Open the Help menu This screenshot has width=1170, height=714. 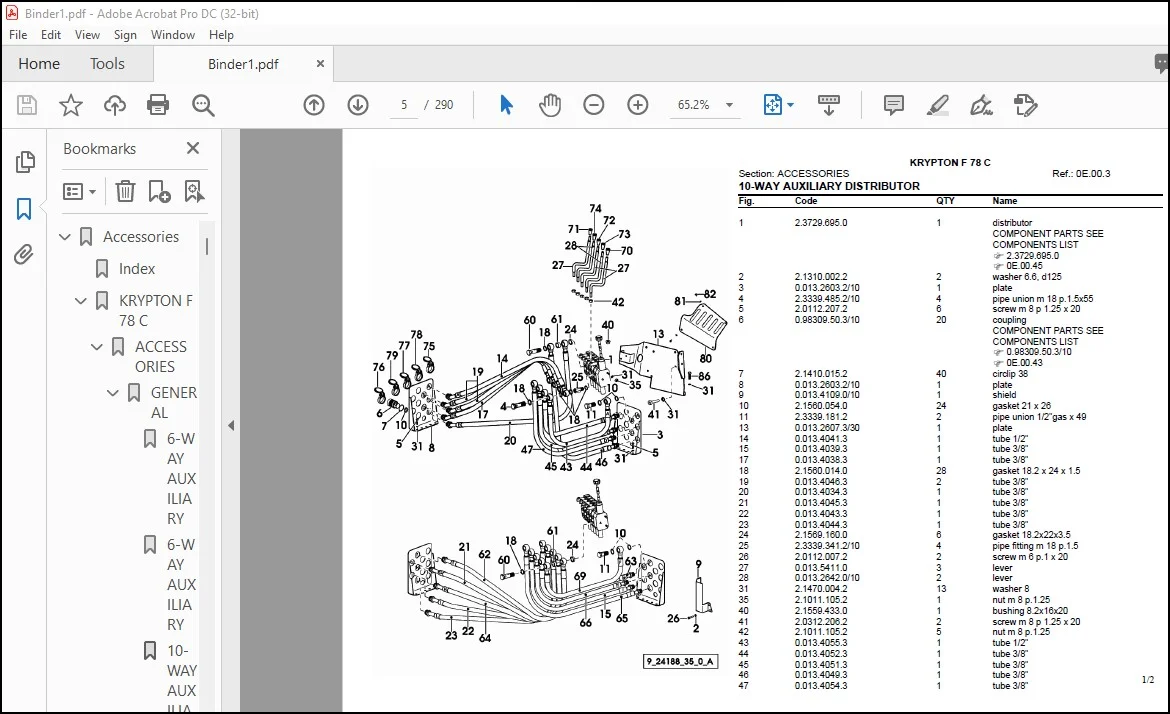(221, 34)
